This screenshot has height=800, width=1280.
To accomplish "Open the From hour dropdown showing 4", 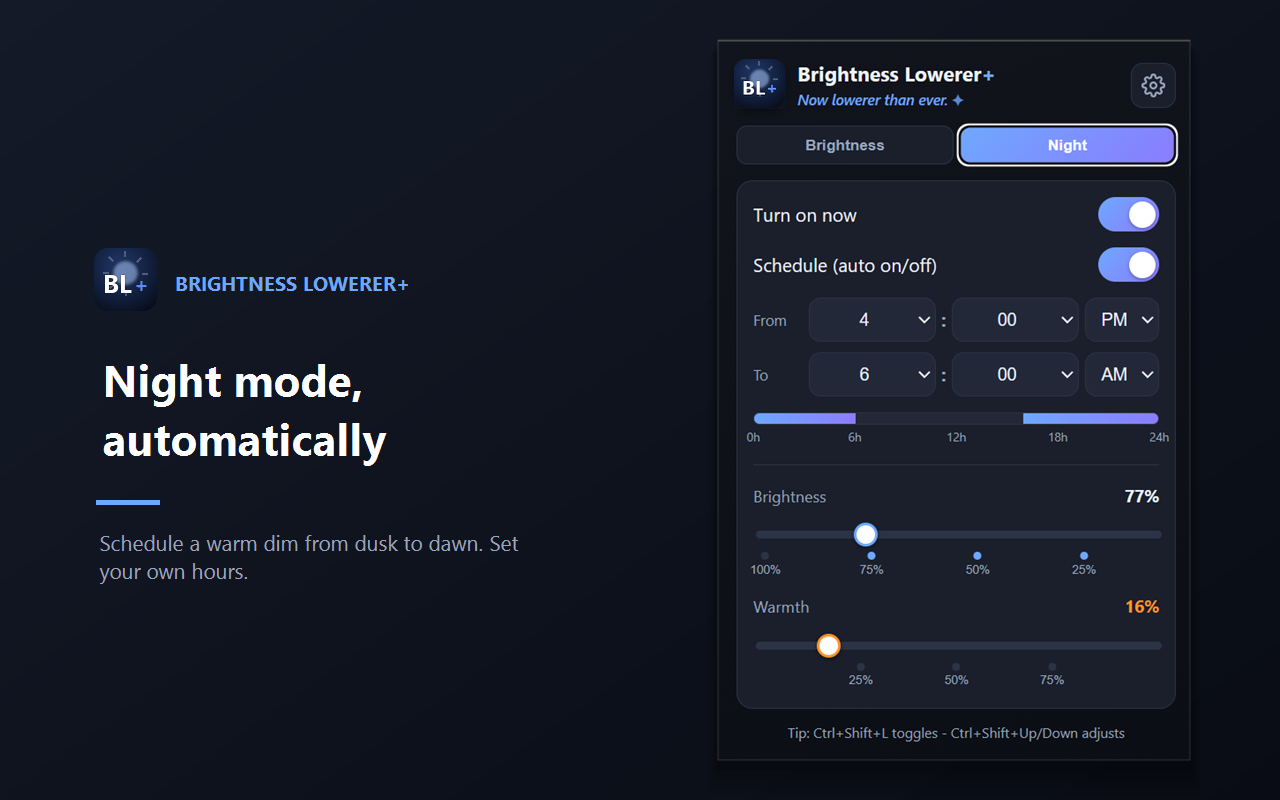I will point(872,320).
